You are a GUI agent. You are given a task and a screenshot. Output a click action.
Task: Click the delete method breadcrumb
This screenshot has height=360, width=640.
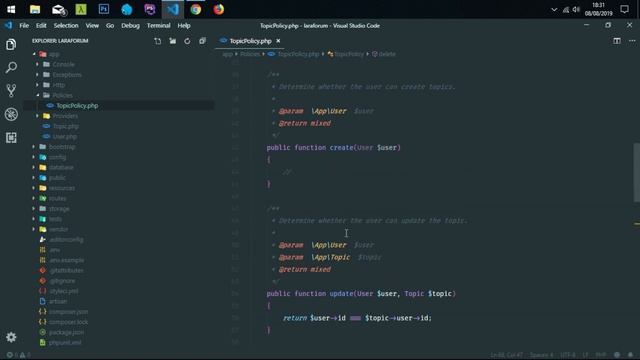387,54
